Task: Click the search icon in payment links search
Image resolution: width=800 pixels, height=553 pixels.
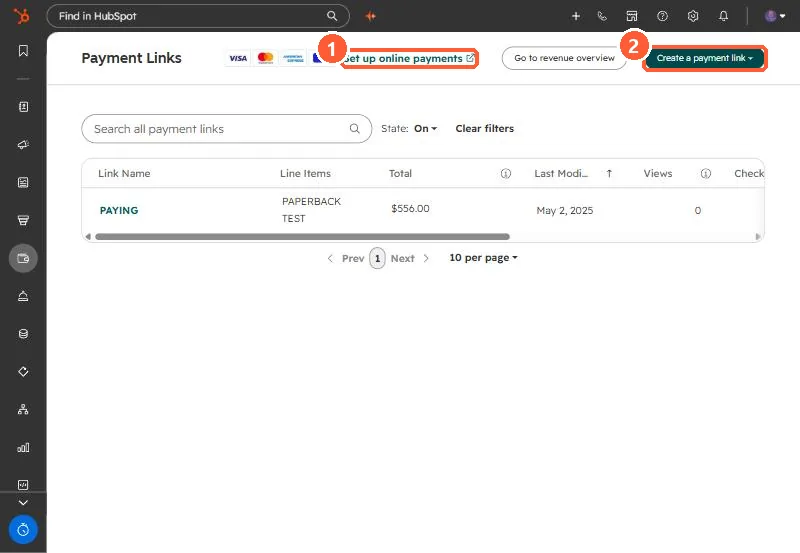Action: pyautogui.click(x=355, y=129)
